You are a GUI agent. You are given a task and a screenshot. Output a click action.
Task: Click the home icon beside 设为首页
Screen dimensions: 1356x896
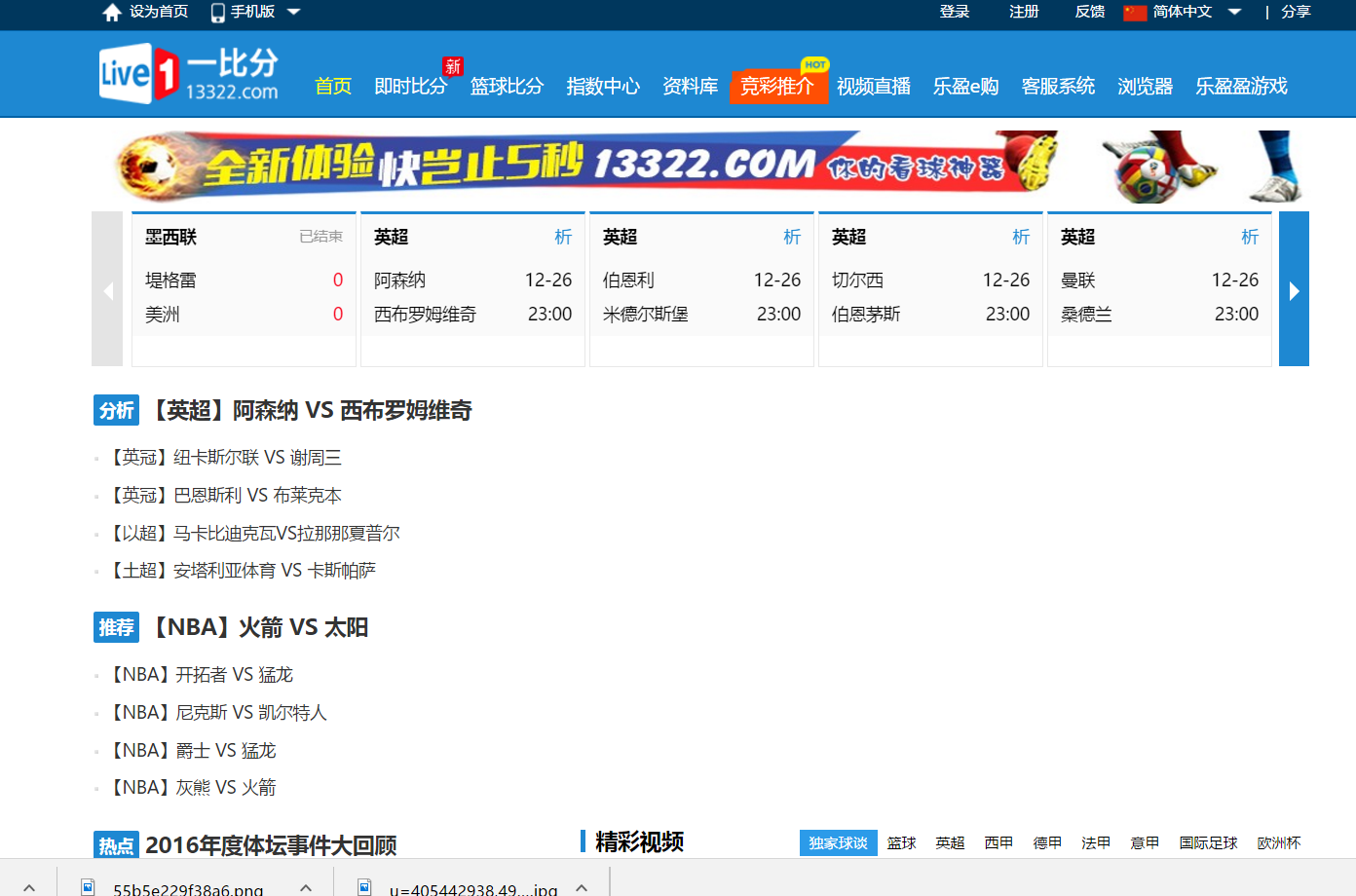click(x=110, y=14)
